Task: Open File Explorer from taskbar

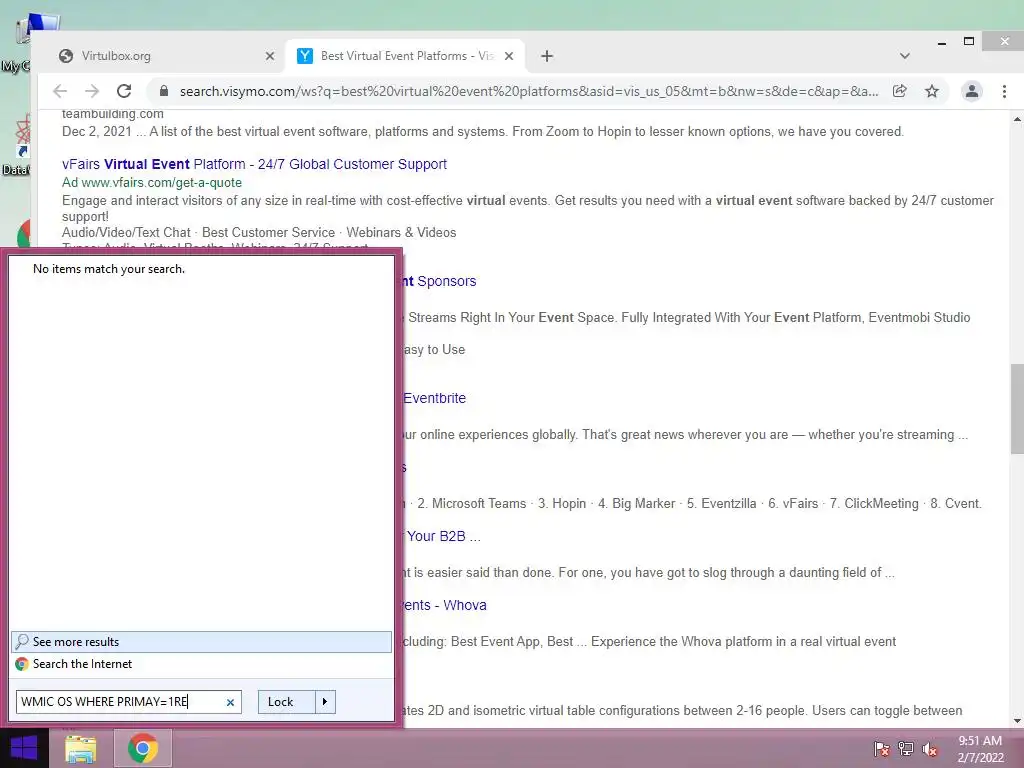Action: tap(81, 748)
